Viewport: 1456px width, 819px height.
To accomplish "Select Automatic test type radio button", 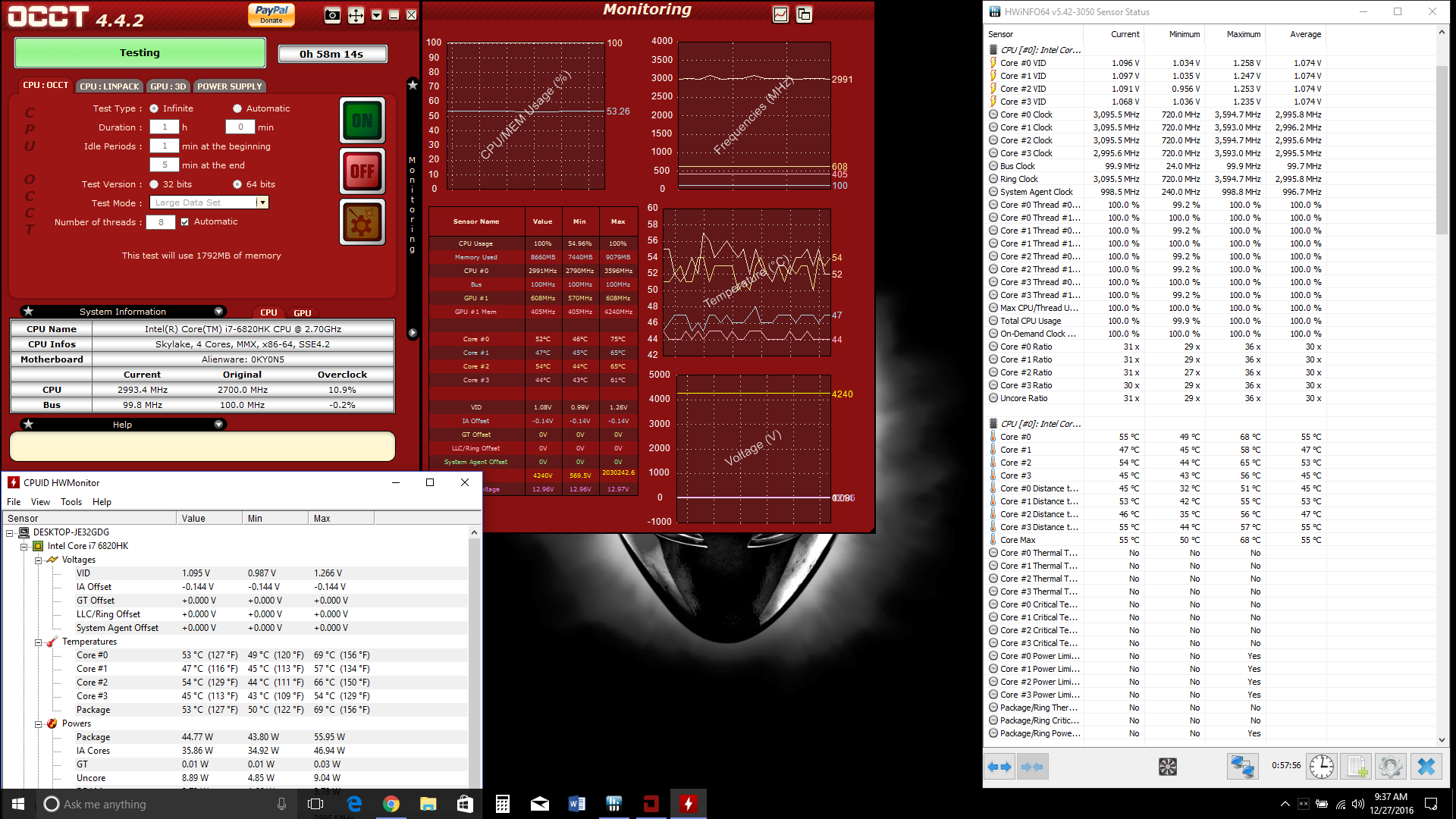I will pyautogui.click(x=237, y=108).
